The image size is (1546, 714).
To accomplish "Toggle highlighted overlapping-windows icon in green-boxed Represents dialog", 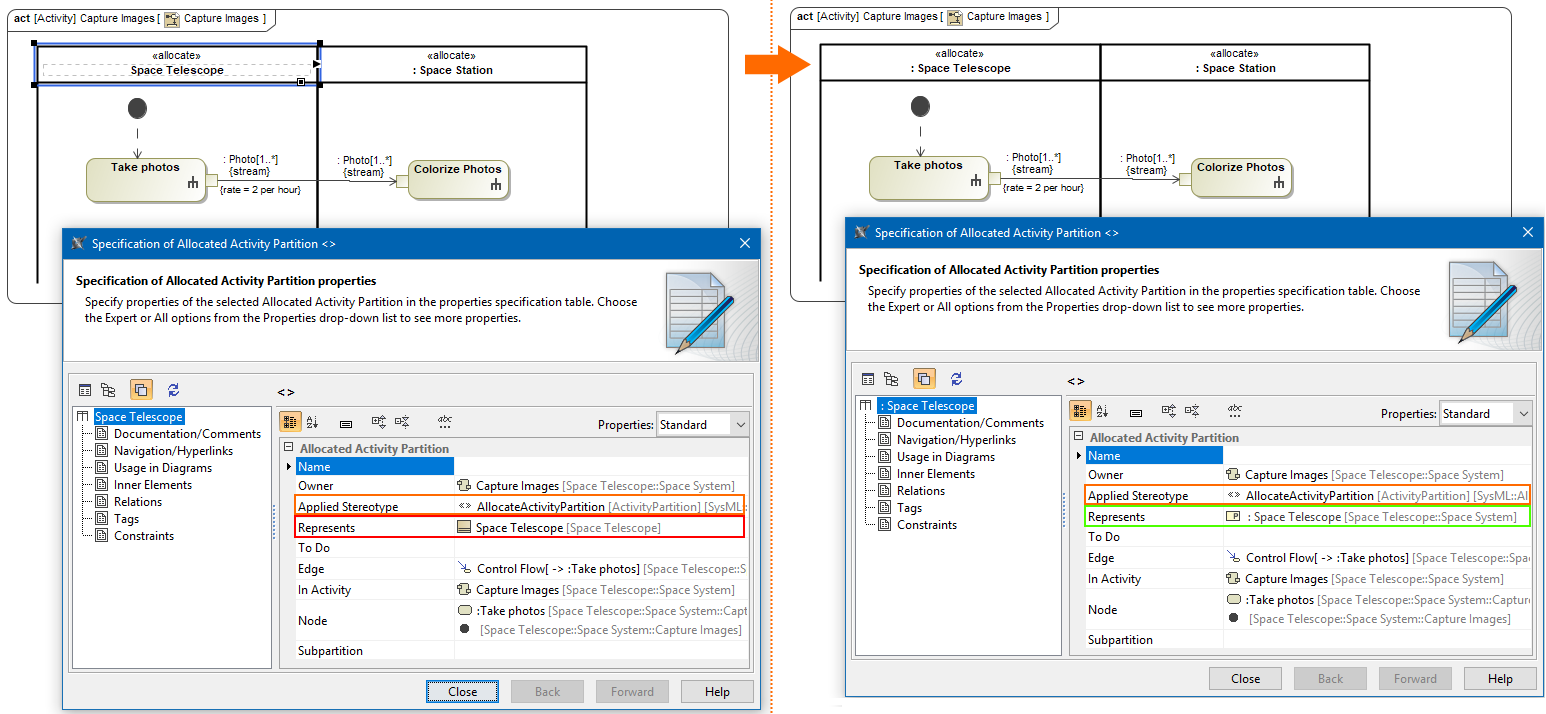I will click(x=924, y=379).
